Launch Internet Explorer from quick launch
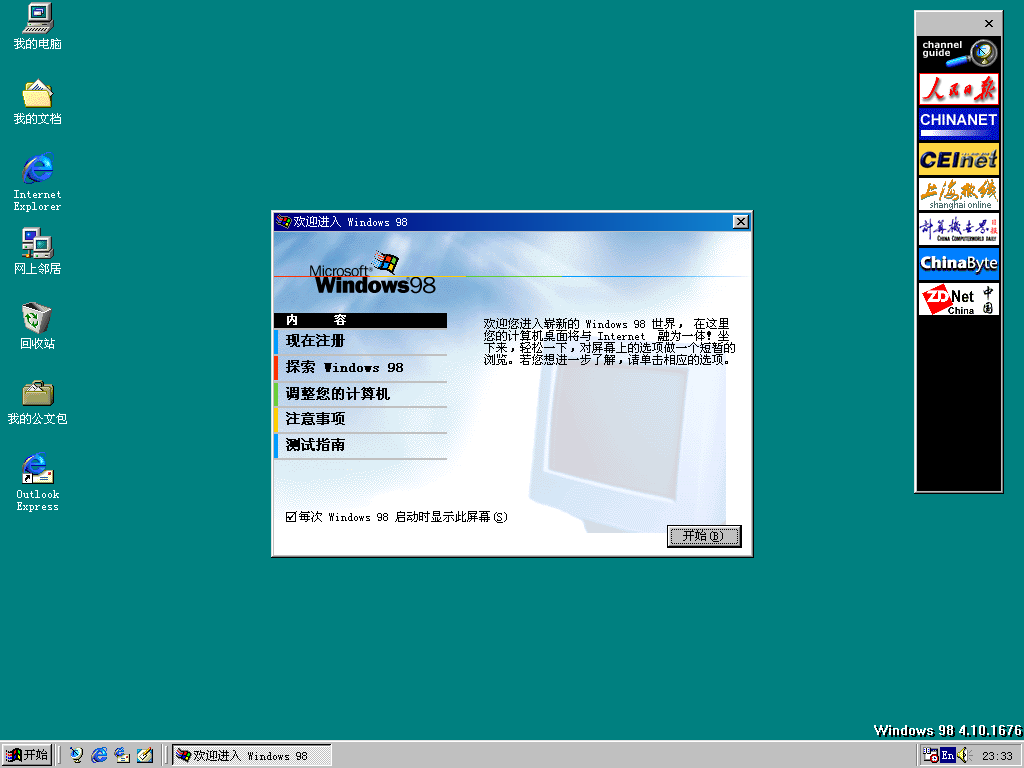 click(99, 755)
